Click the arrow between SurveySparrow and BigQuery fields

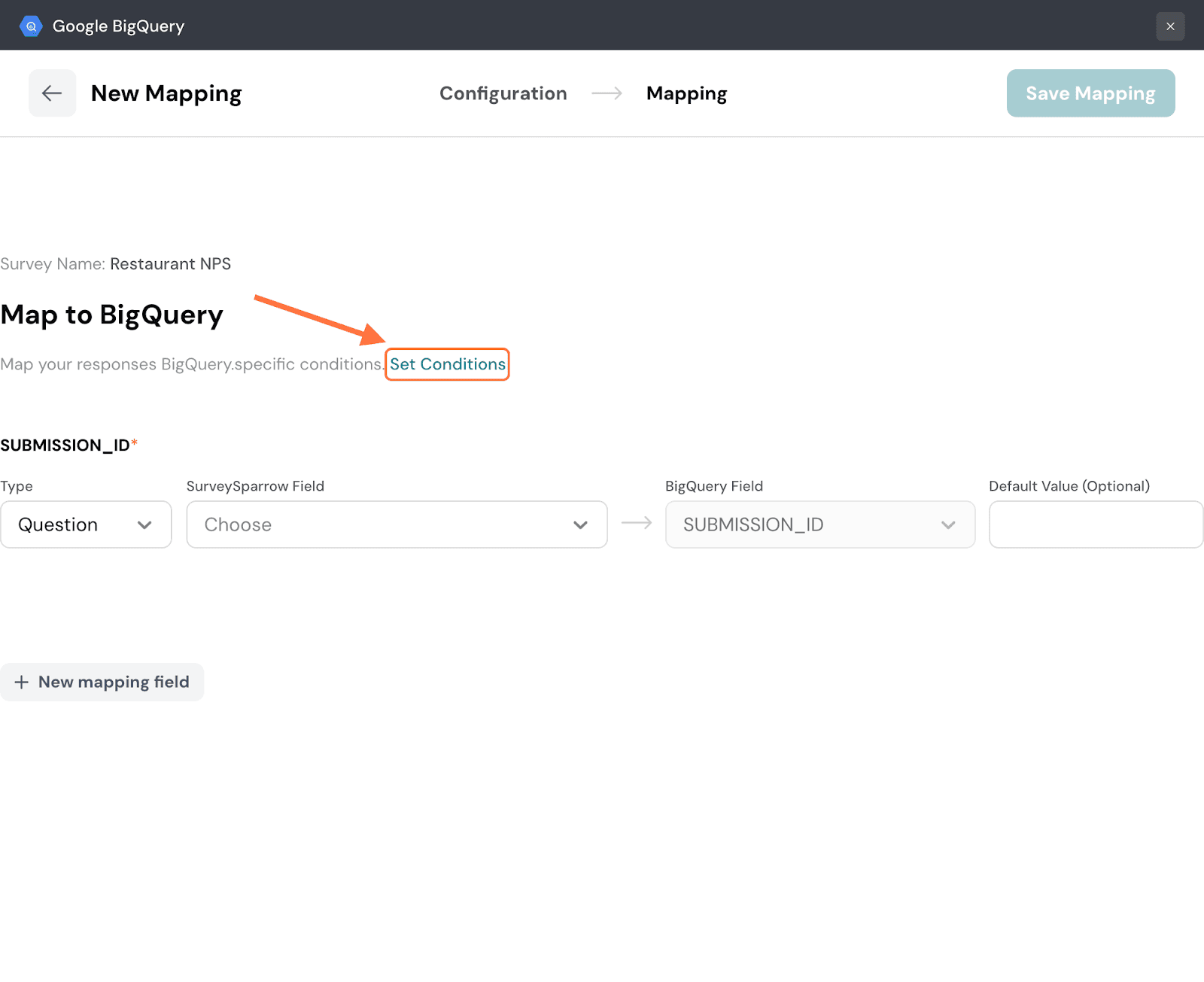click(x=637, y=523)
